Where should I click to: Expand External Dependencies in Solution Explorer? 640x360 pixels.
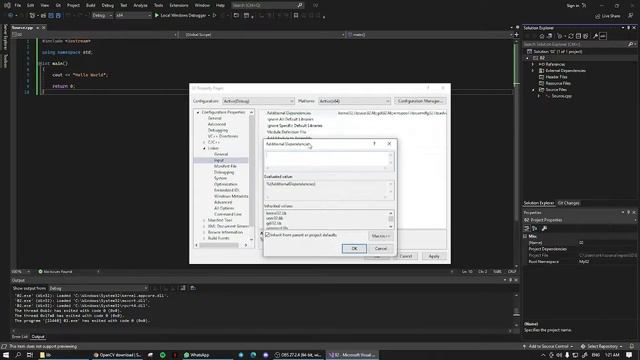(x=533, y=71)
